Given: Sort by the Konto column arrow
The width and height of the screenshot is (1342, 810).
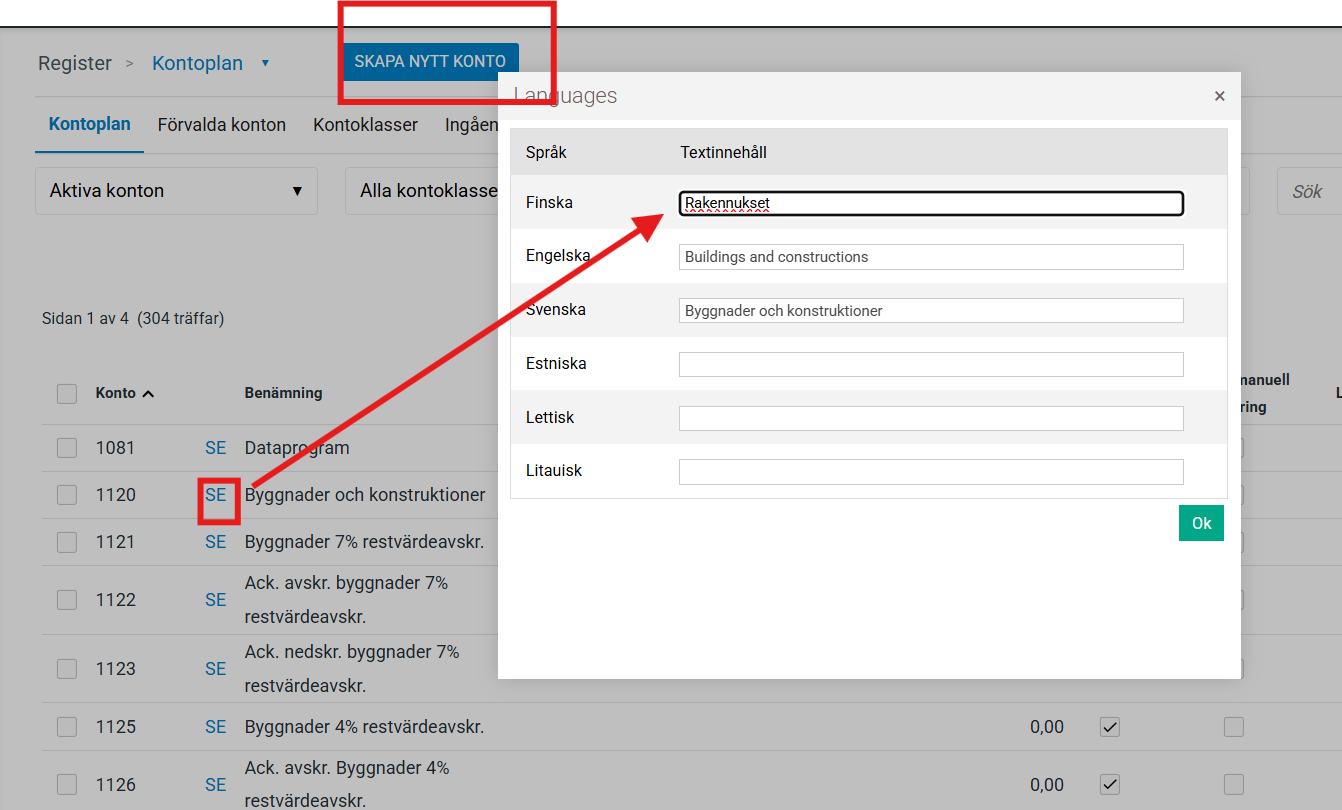Looking at the screenshot, I should [148, 394].
